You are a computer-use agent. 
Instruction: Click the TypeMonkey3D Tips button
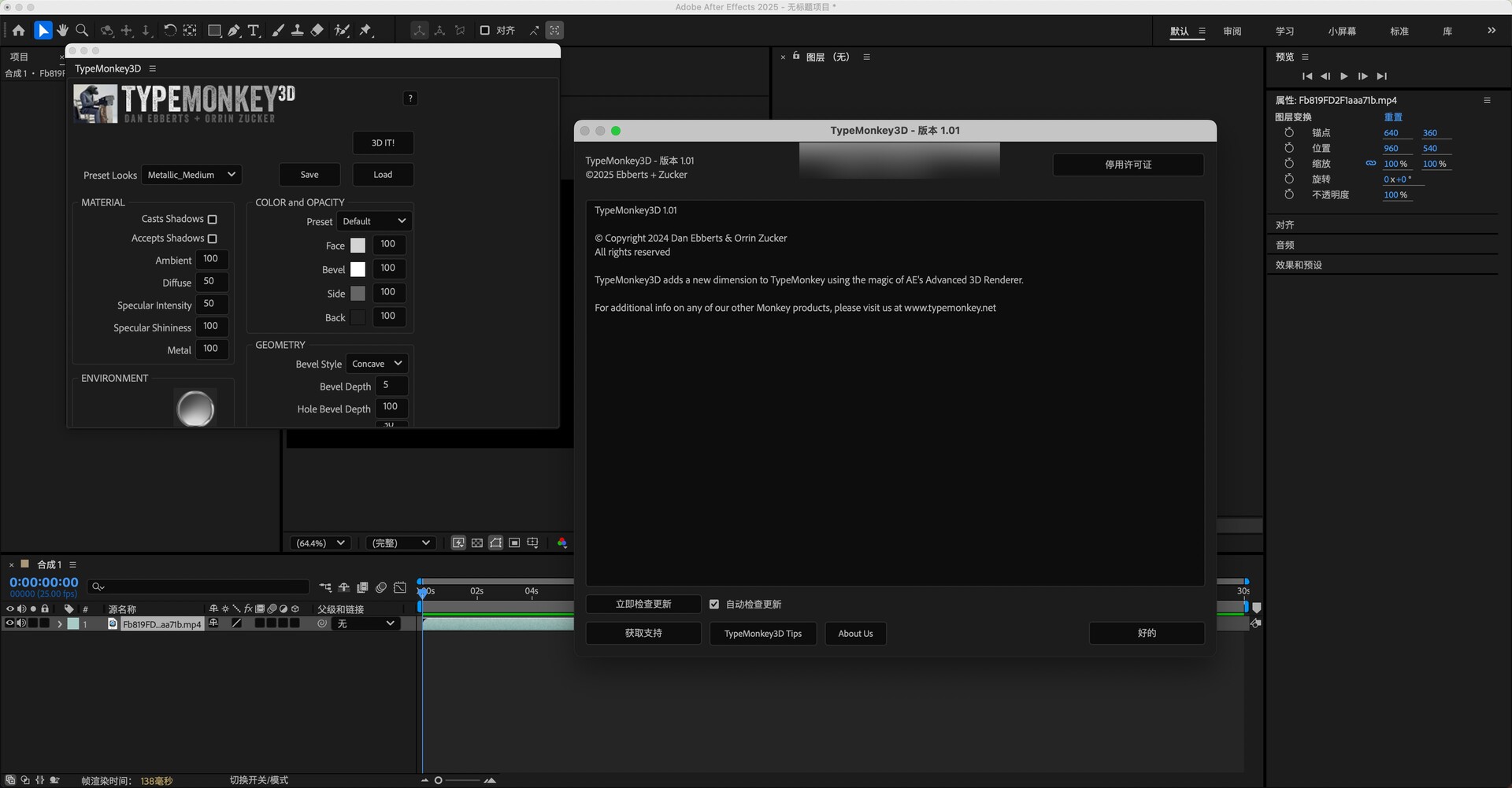coord(763,634)
